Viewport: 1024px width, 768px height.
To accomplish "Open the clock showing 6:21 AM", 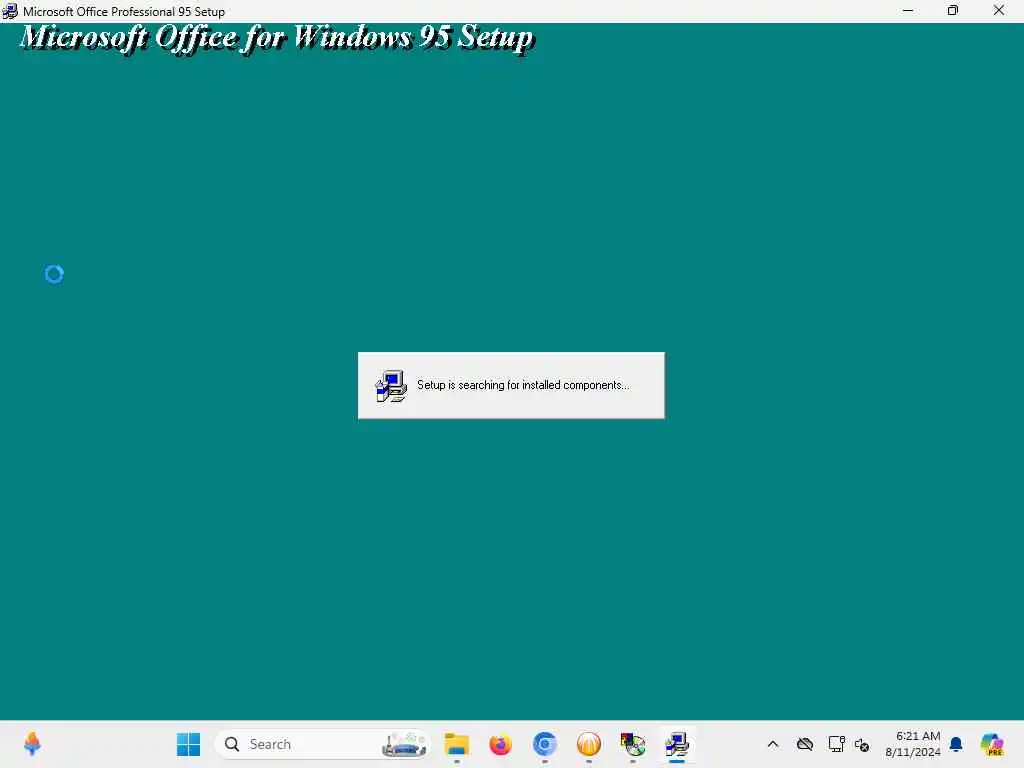I will click(913, 744).
